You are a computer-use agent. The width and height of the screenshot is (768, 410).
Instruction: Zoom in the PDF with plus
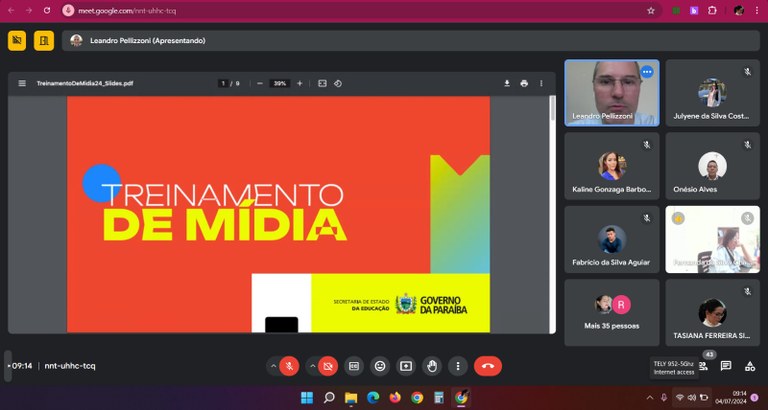coord(299,83)
